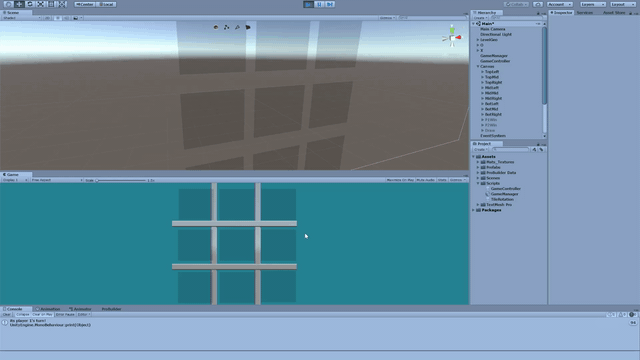640x360 pixels.
Task: Click the Console Clear button
Action: pyautogui.click(x=7, y=315)
